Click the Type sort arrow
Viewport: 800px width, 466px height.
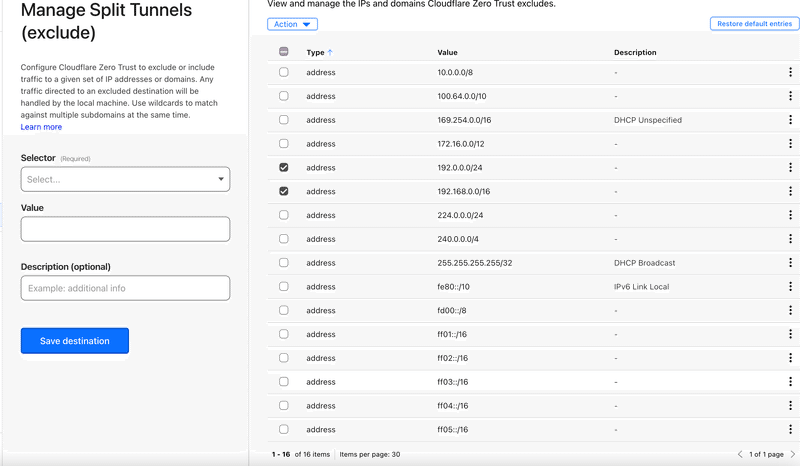[330, 52]
